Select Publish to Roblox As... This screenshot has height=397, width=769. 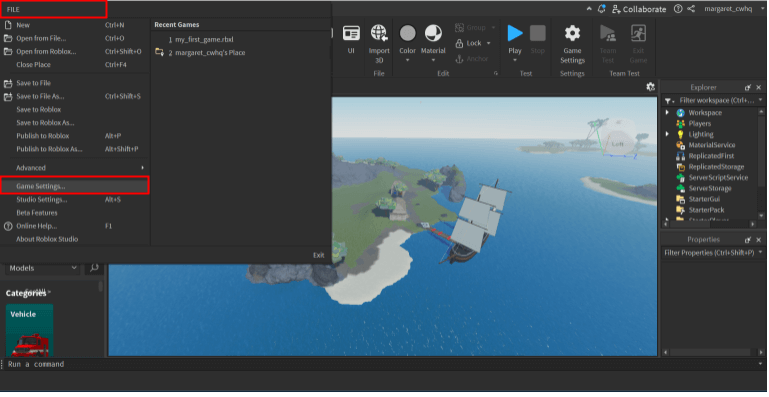pyautogui.click(x=75, y=149)
